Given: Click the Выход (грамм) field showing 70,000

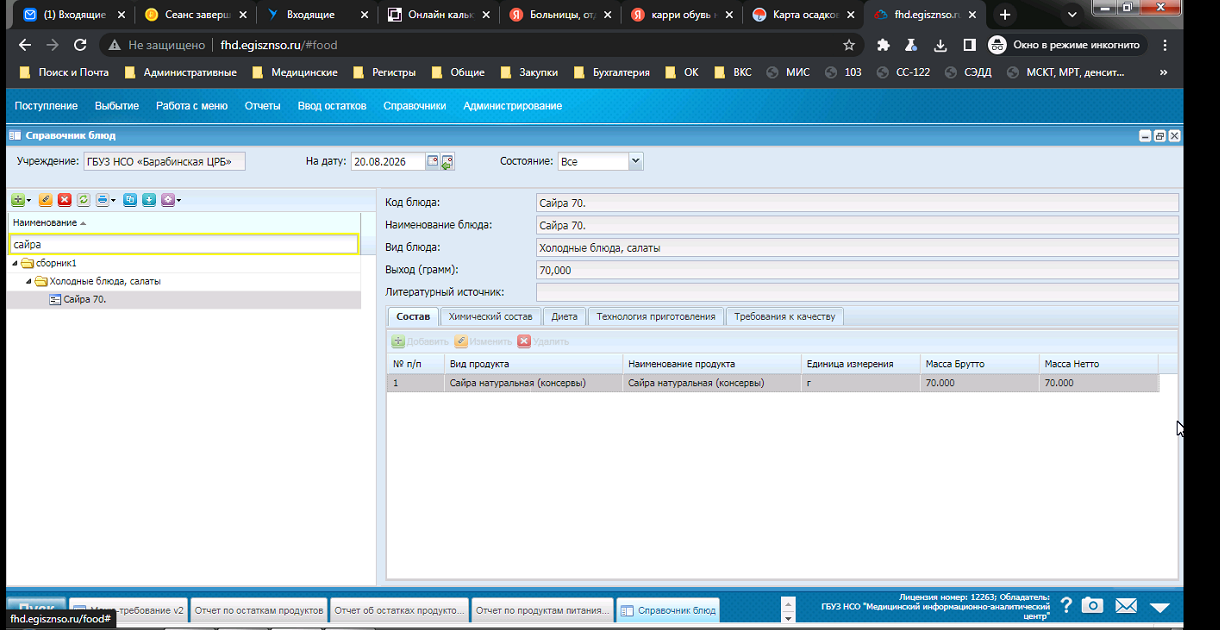Looking at the screenshot, I should (x=857, y=270).
